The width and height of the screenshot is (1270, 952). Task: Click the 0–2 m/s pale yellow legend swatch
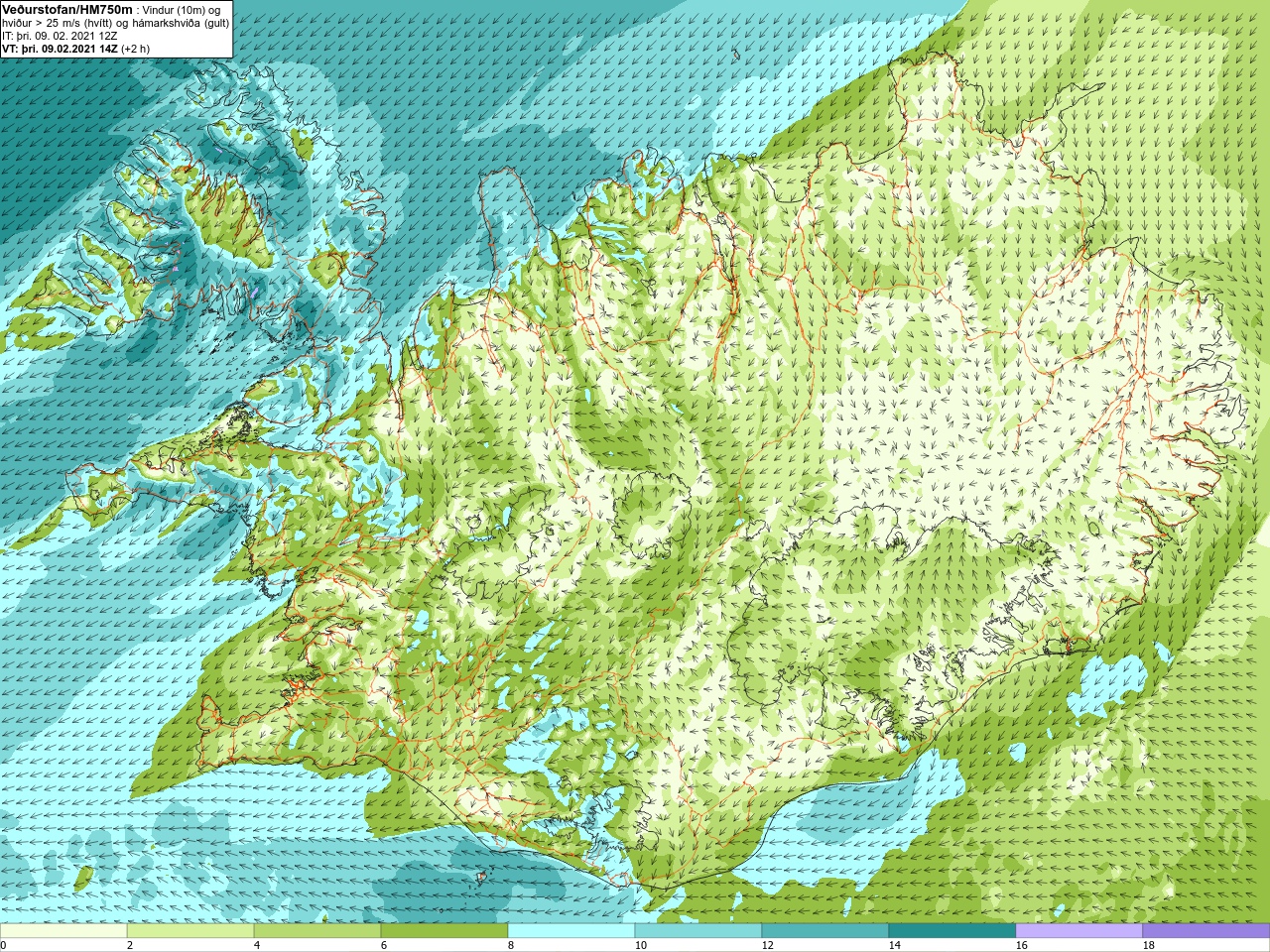63,931
